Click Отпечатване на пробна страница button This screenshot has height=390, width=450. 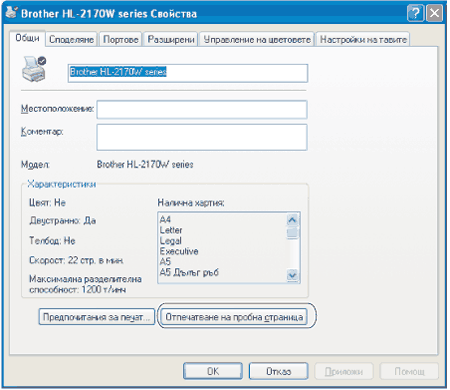[x=234, y=317]
